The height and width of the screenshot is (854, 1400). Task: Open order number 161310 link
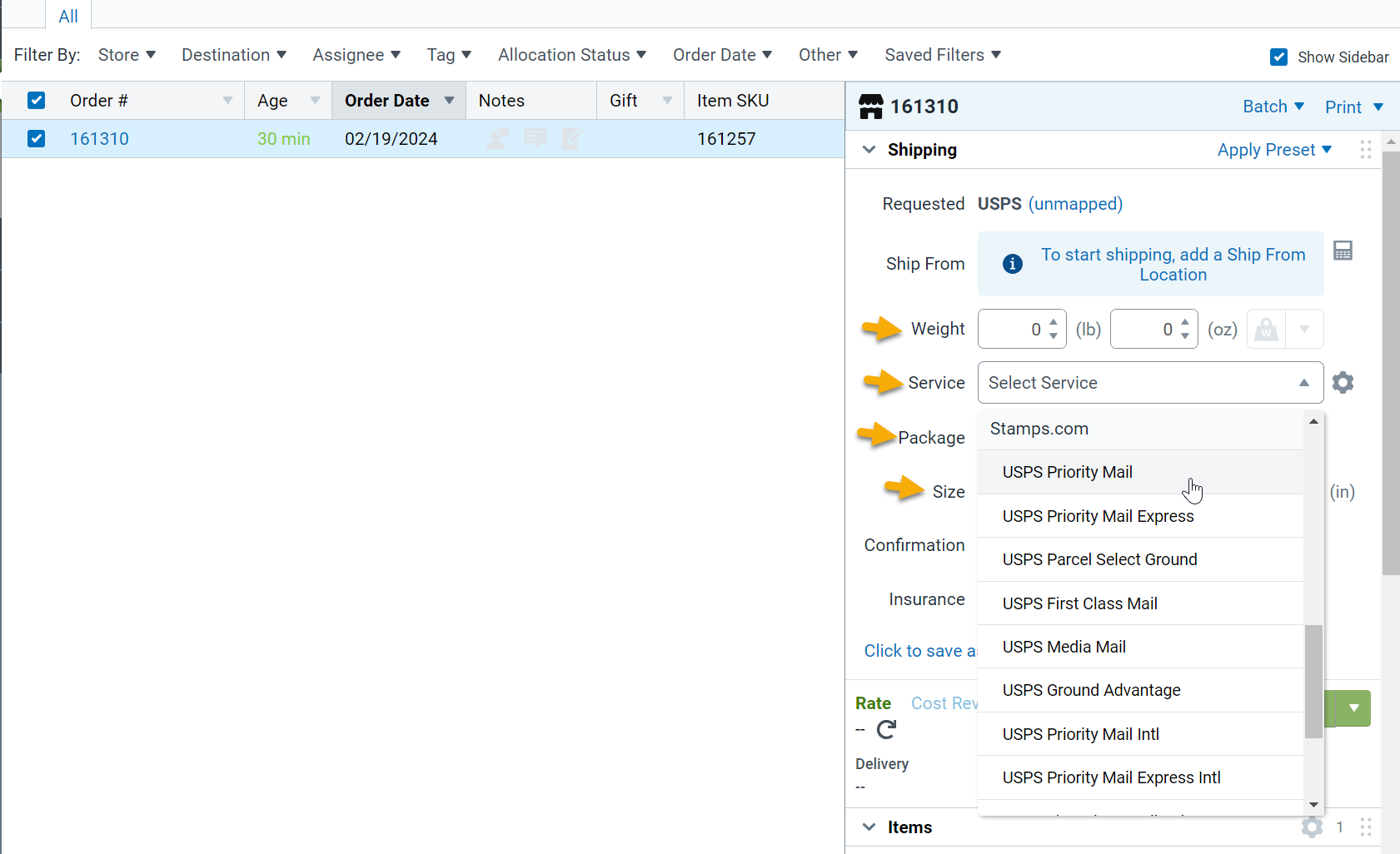[99, 139]
